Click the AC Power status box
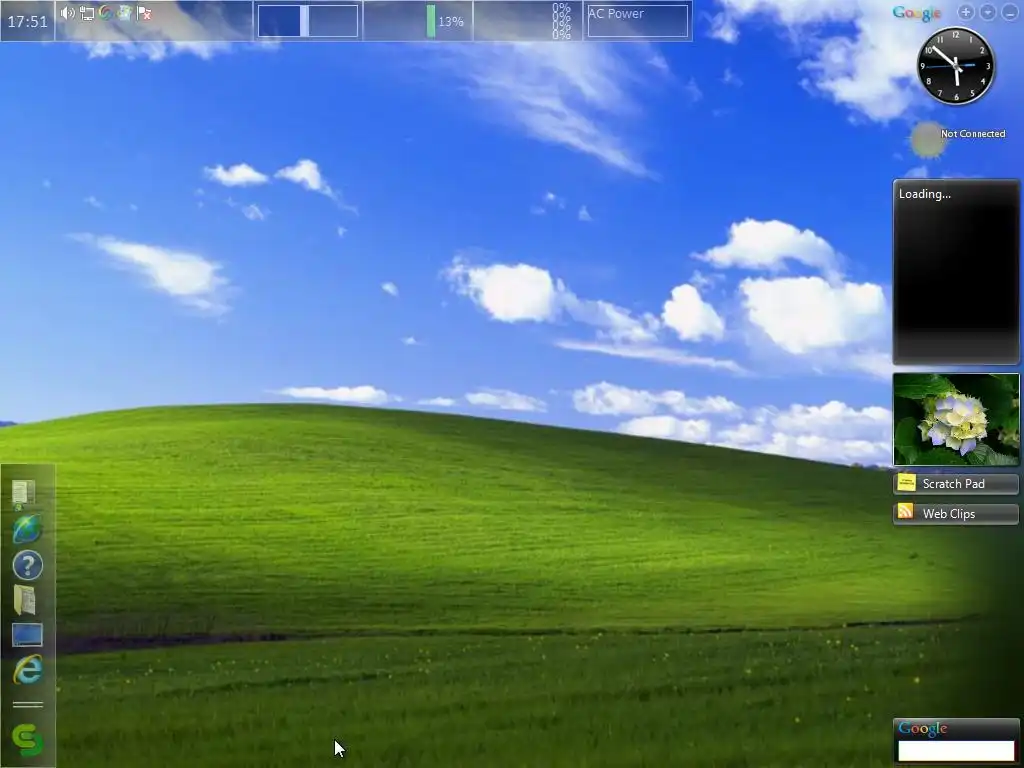The height and width of the screenshot is (768, 1024). (x=637, y=21)
